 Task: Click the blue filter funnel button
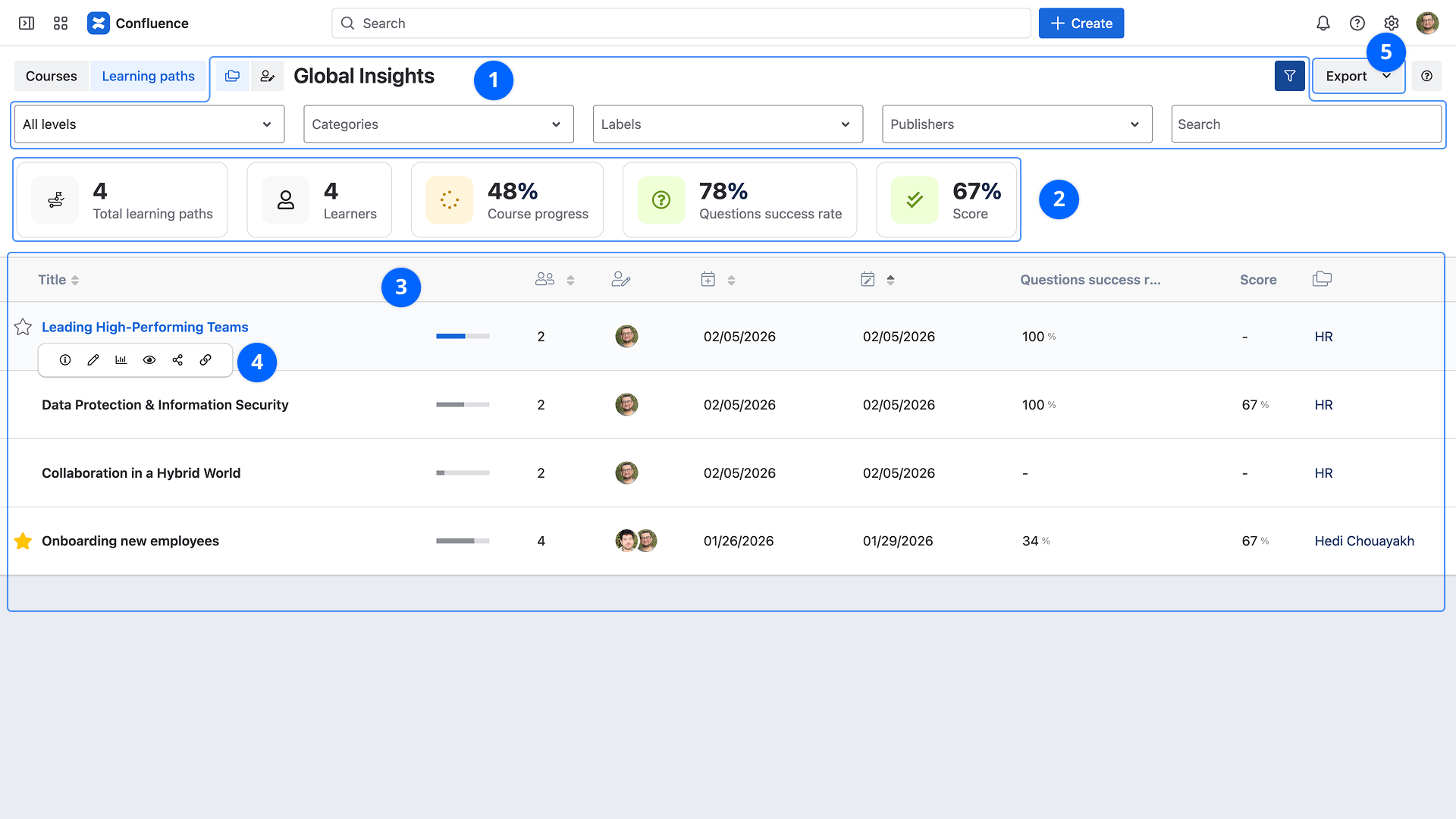click(1289, 76)
